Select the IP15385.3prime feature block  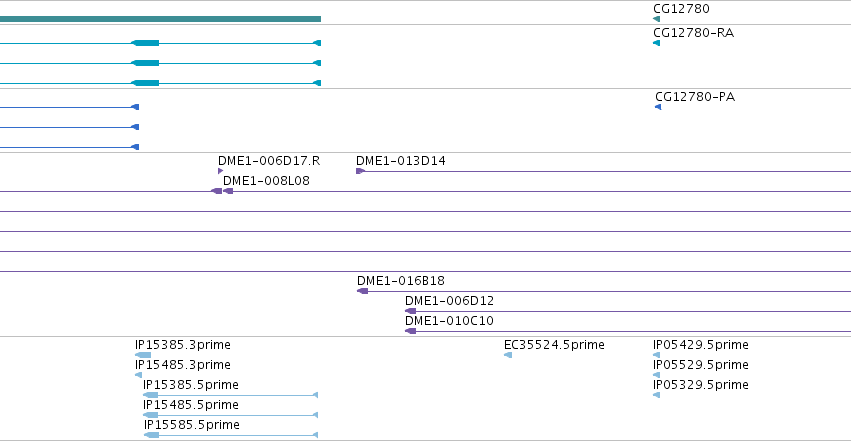(x=143, y=355)
